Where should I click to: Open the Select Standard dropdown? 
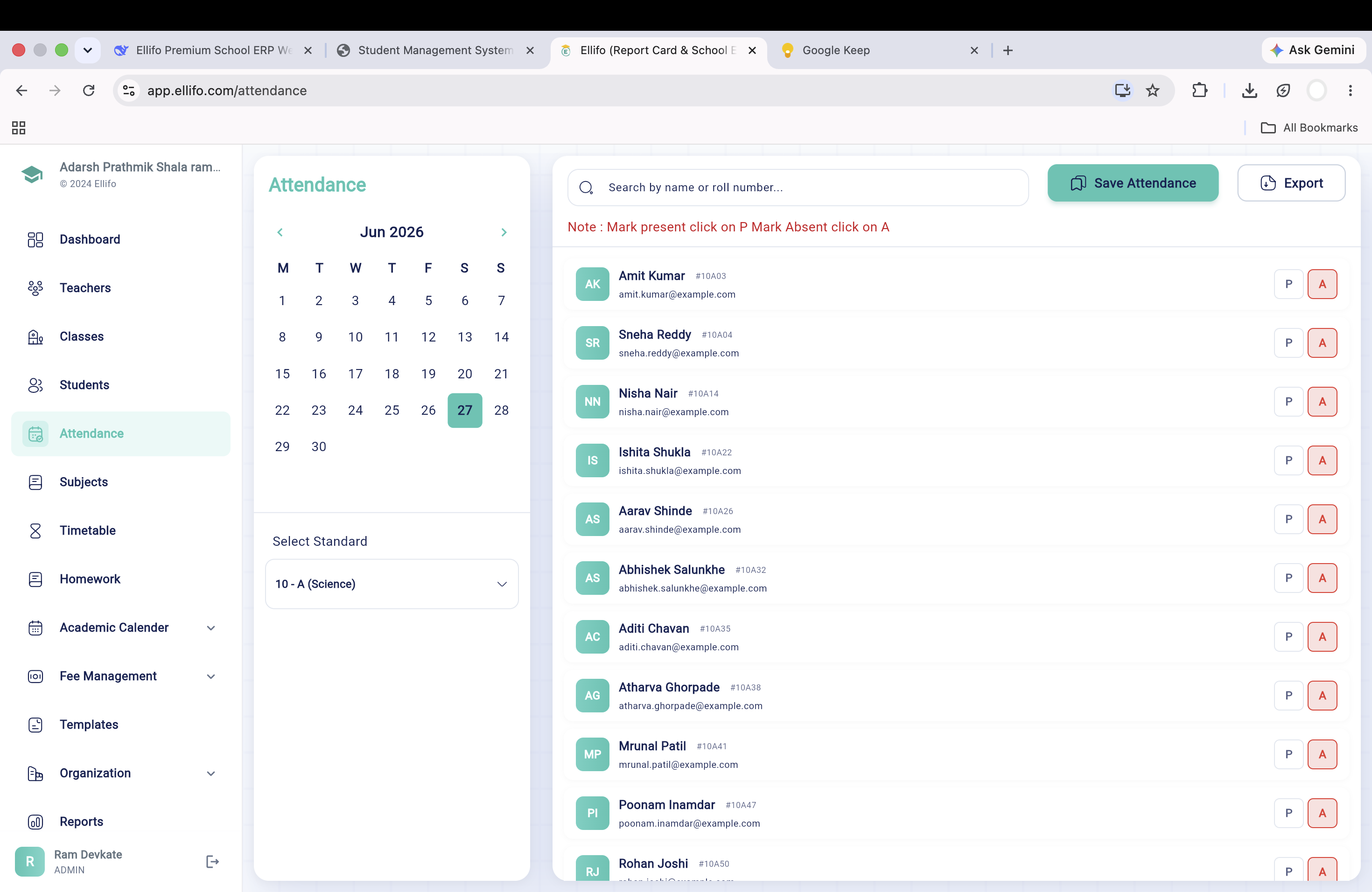[392, 584]
